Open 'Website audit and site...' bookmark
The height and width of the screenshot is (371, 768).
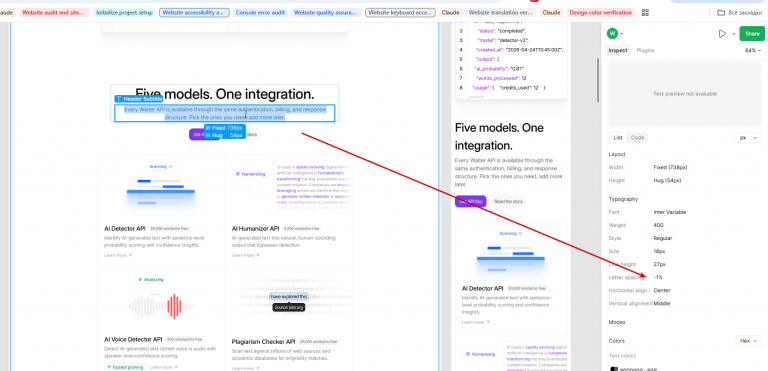pyautogui.click(x=55, y=13)
